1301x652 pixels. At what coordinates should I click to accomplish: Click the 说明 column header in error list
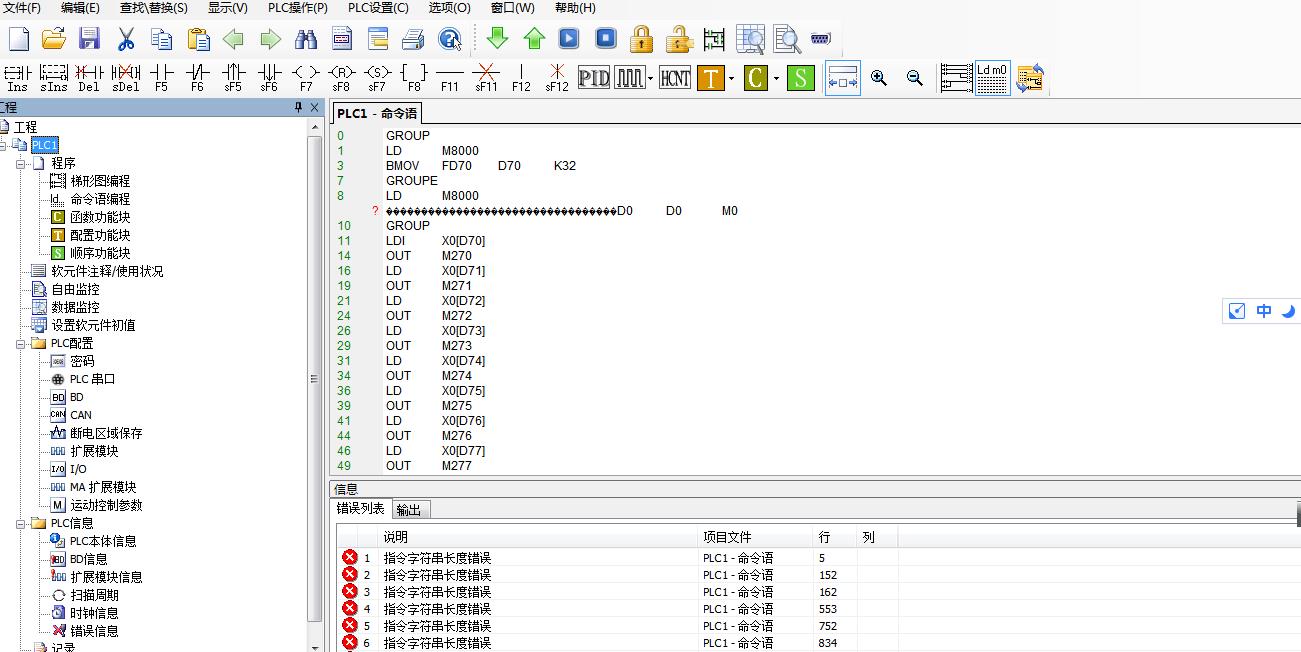[396, 537]
